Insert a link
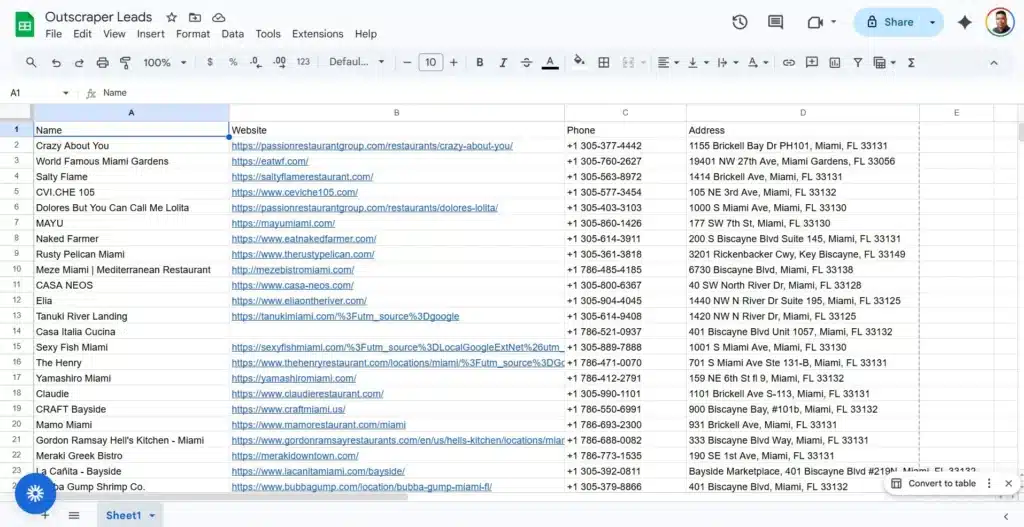Image resolution: width=1024 pixels, height=527 pixels. [x=789, y=63]
